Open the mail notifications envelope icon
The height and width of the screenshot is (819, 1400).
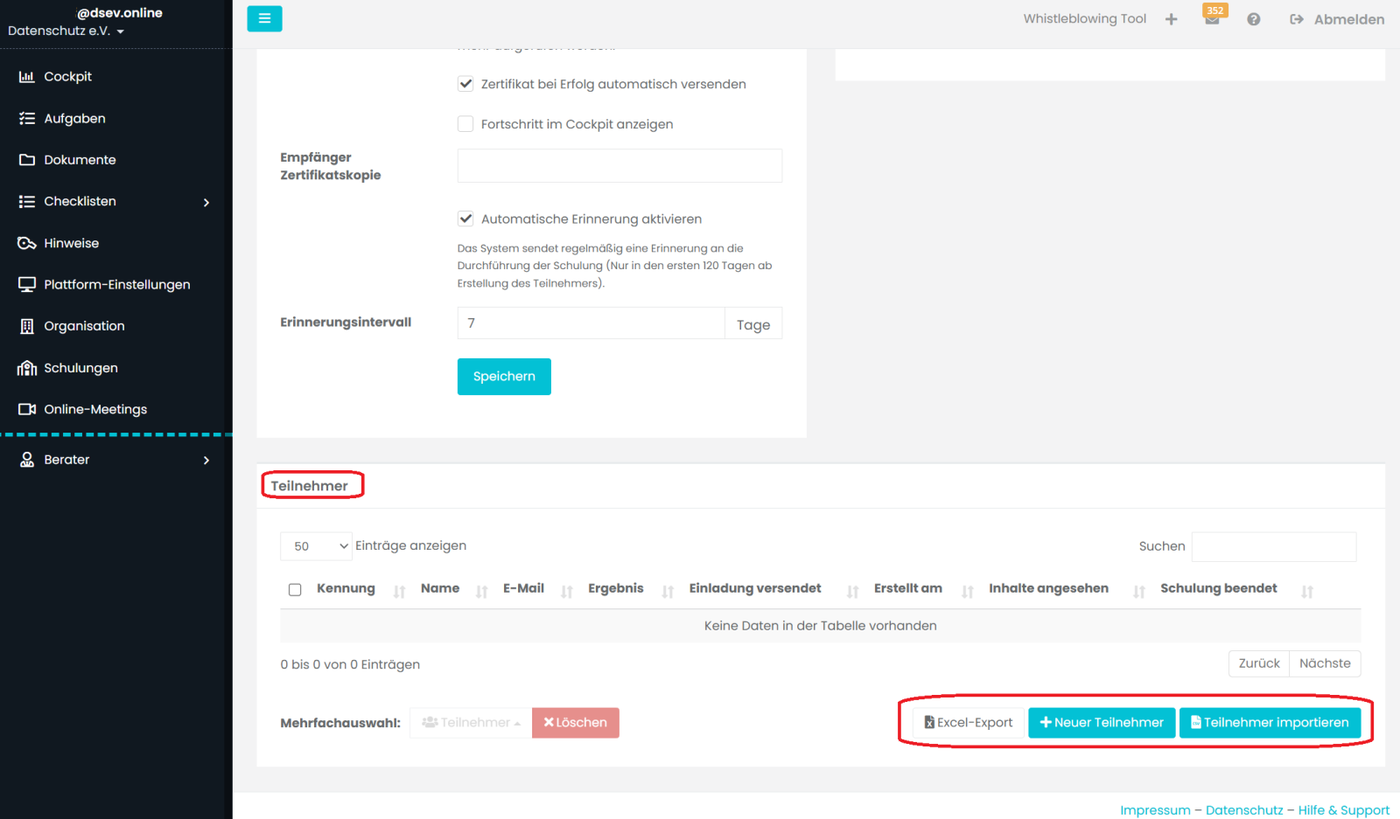point(1212,20)
